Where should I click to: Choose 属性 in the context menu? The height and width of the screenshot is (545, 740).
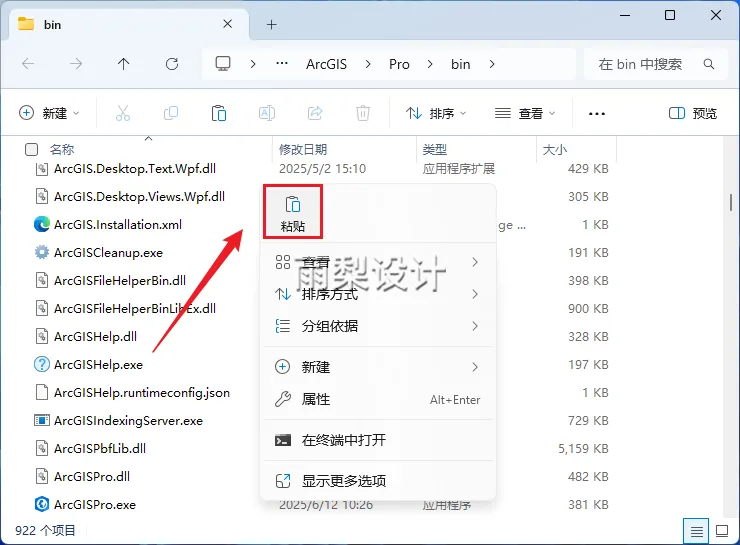pyautogui.click(x=378, y=399)
